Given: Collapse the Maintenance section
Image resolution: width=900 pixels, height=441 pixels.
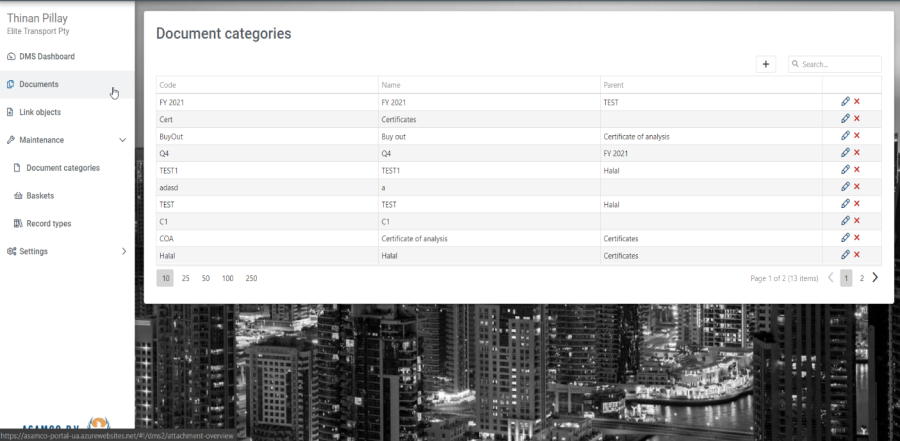Looking at the screenshot, I should 123,140.
